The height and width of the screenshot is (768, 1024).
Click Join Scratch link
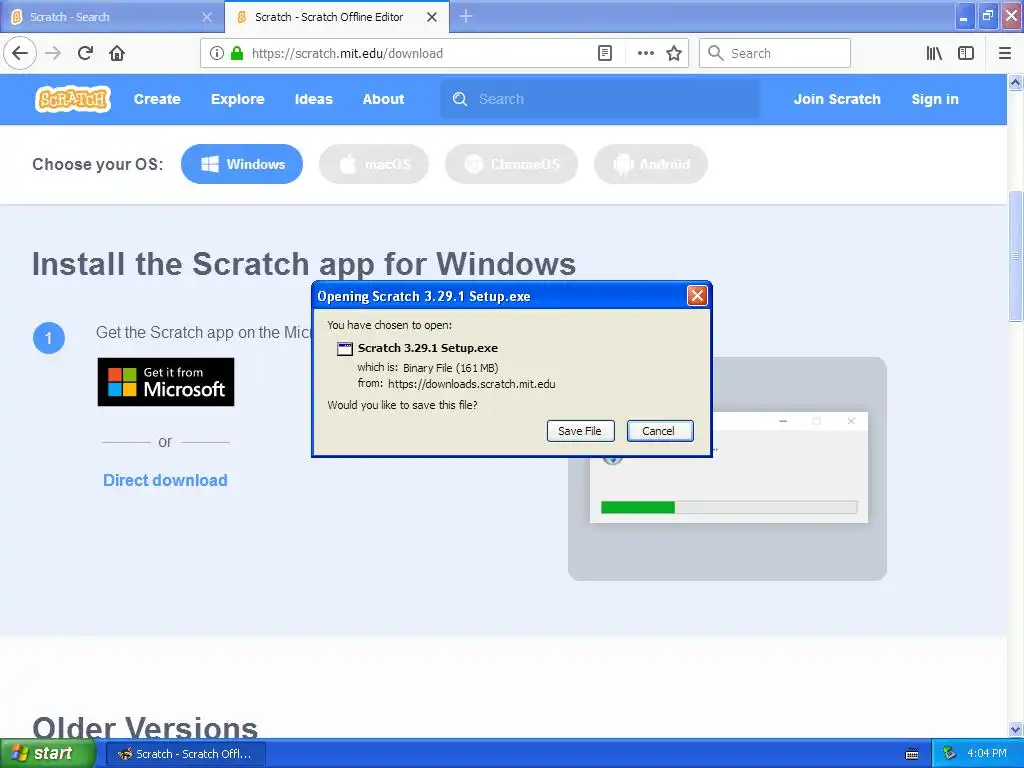click(837, 99)
